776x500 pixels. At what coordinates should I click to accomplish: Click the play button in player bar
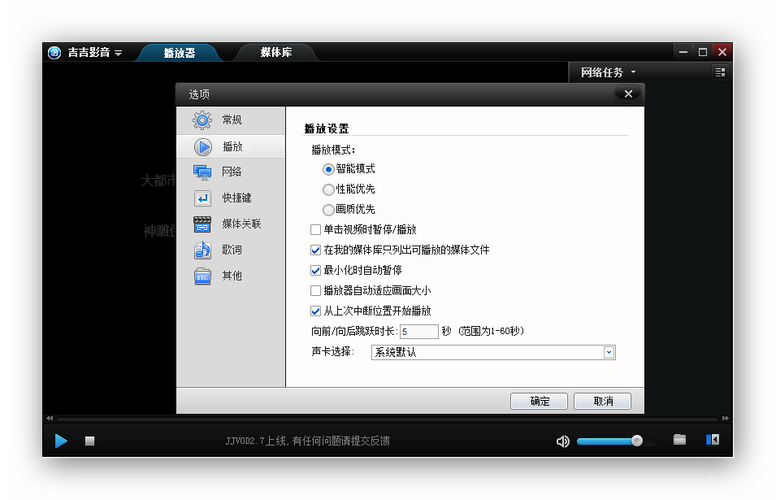click(x=61, y=440)
